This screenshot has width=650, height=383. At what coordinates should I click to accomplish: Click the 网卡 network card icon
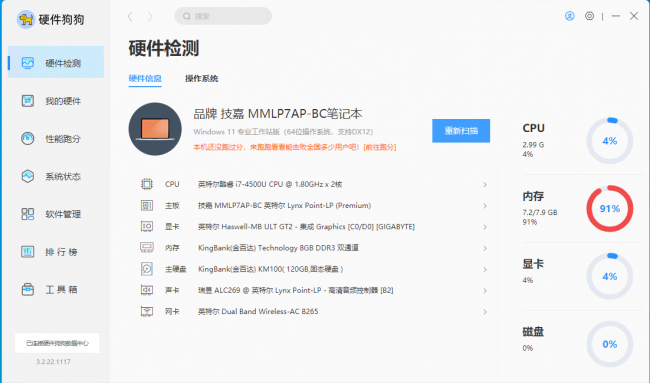point(147,311)
